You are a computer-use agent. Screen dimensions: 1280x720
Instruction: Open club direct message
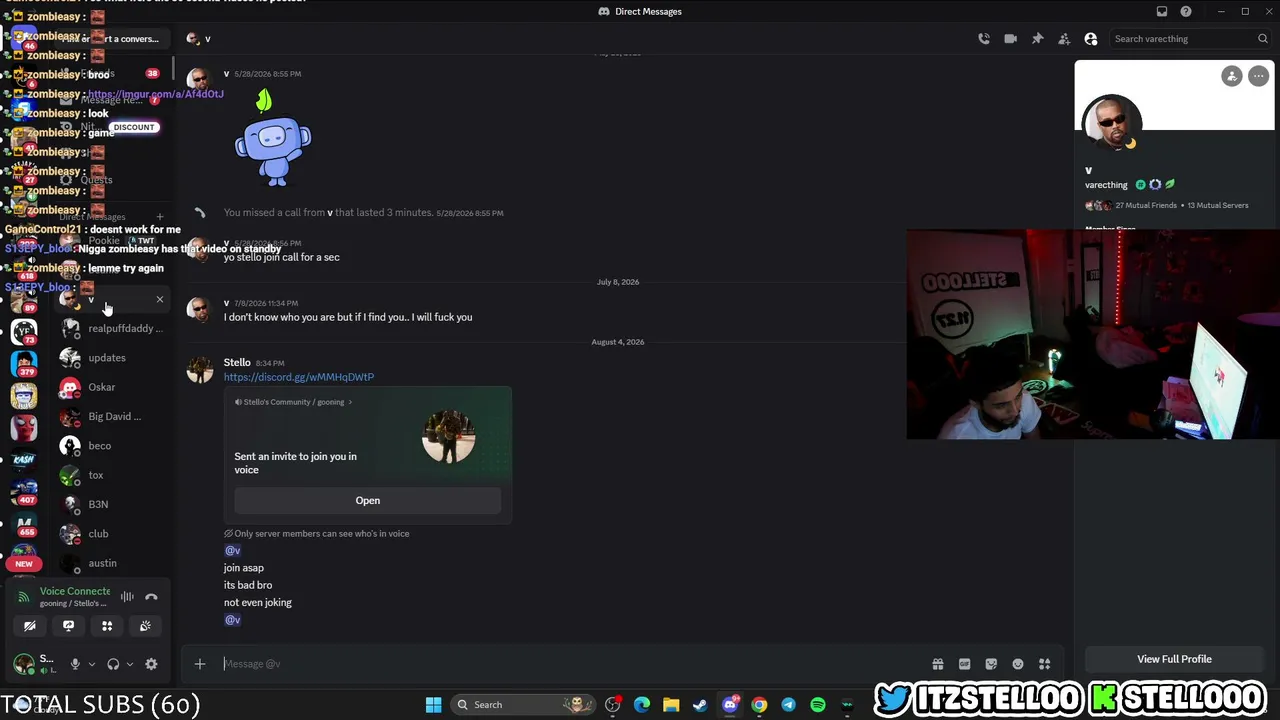(x=112, y=534)
